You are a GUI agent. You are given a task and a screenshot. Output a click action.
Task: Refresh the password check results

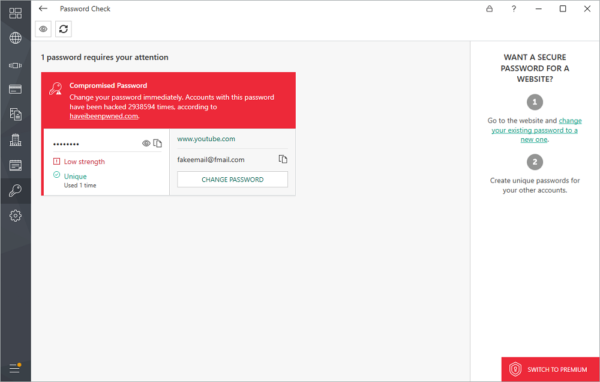tap(64, 29)
